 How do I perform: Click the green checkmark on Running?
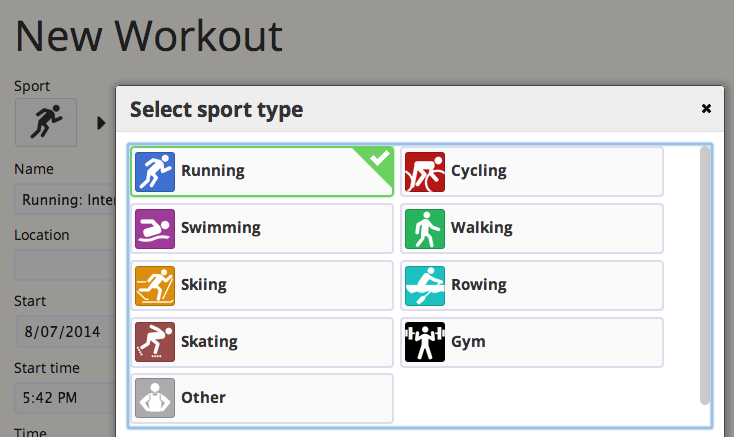tap(379, 158)
